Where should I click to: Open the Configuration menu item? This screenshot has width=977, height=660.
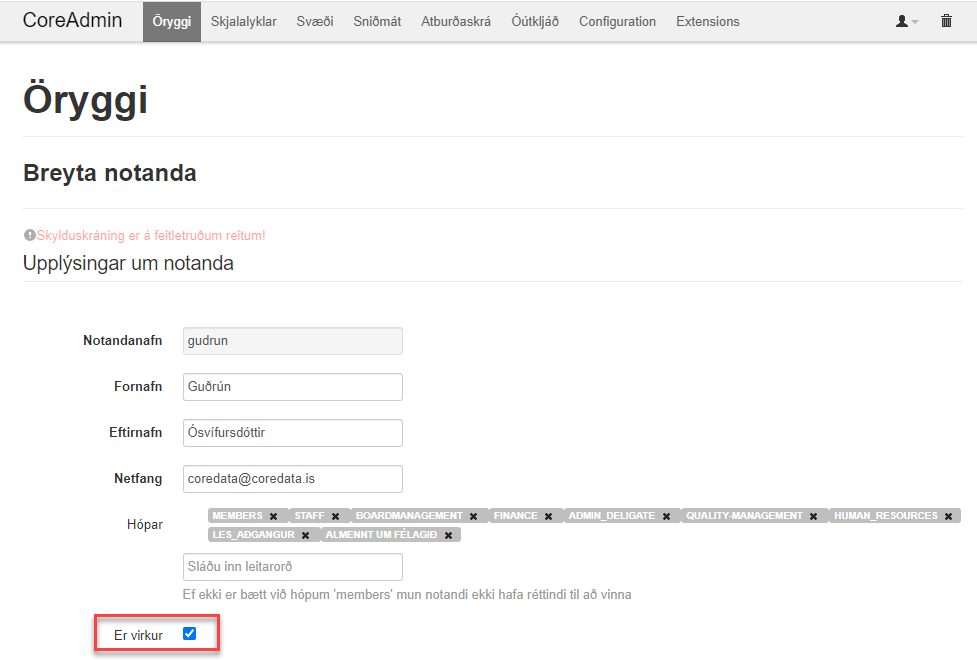617,21
